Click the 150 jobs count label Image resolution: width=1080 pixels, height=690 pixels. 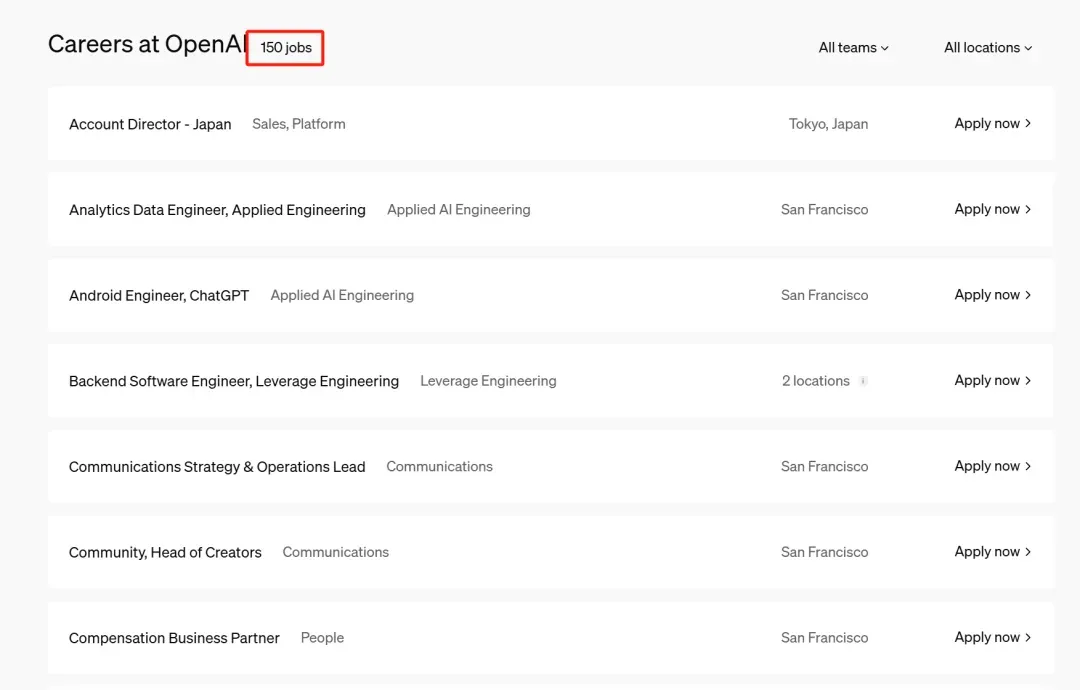(x=286, y=48)
